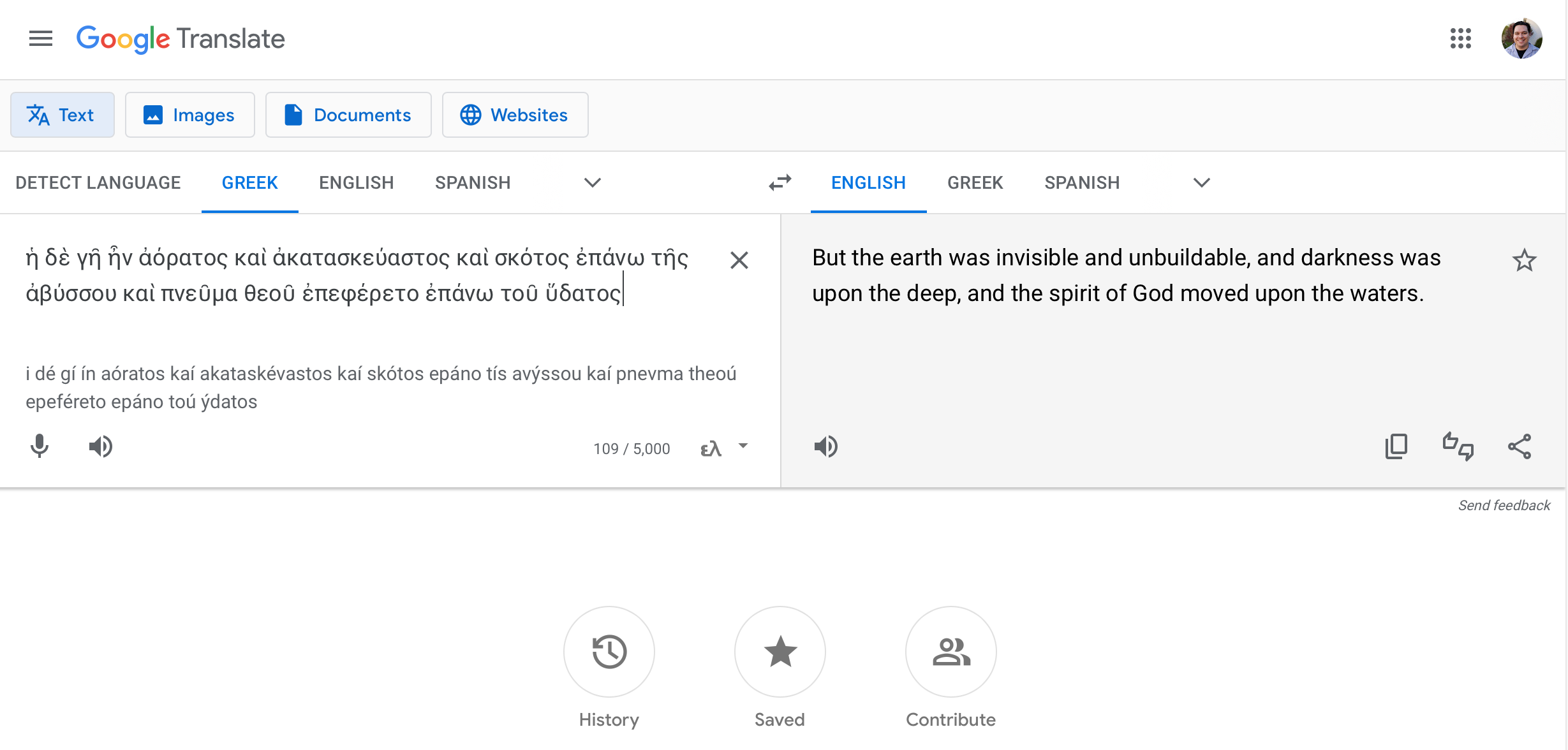Swap source and target languages
The width and height of the screenshot is (1568, 750).
[780, 183]
